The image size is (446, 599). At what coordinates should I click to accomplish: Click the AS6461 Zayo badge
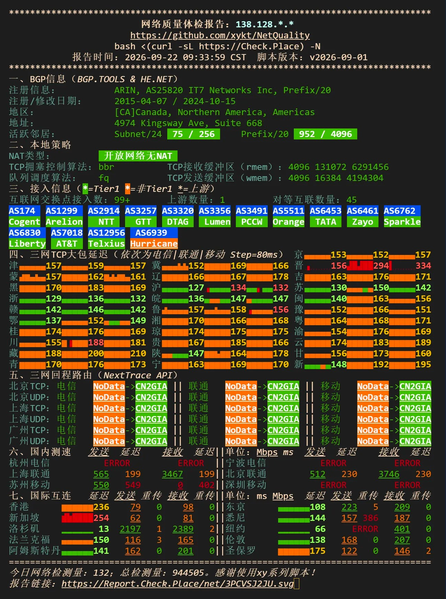click(x=363, y=217)
